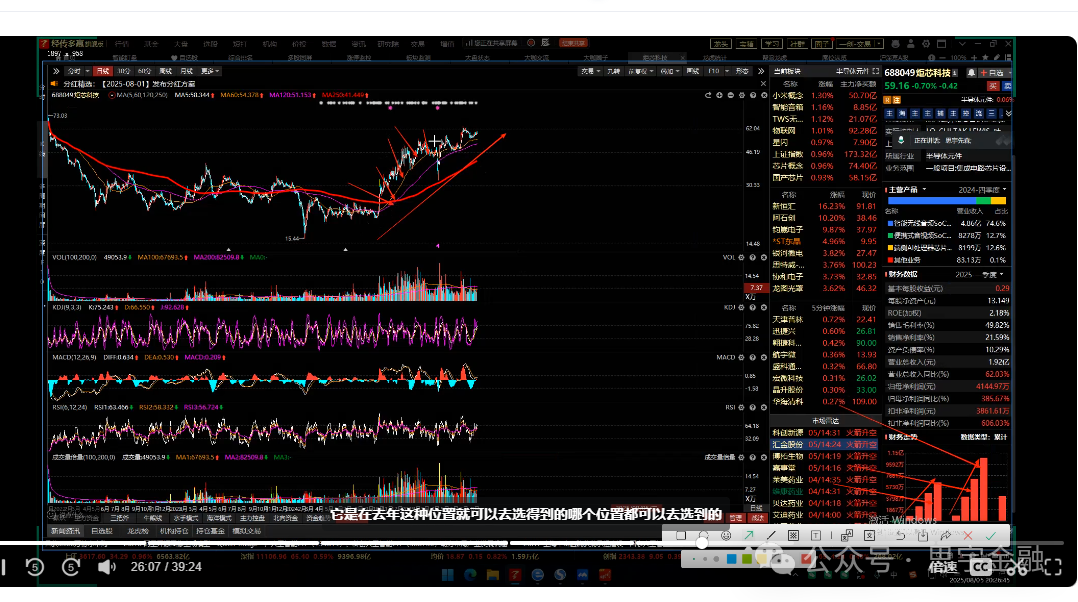Switch to the 30分 period
This screenshot has width=1078, height=602.
(123, 71)
